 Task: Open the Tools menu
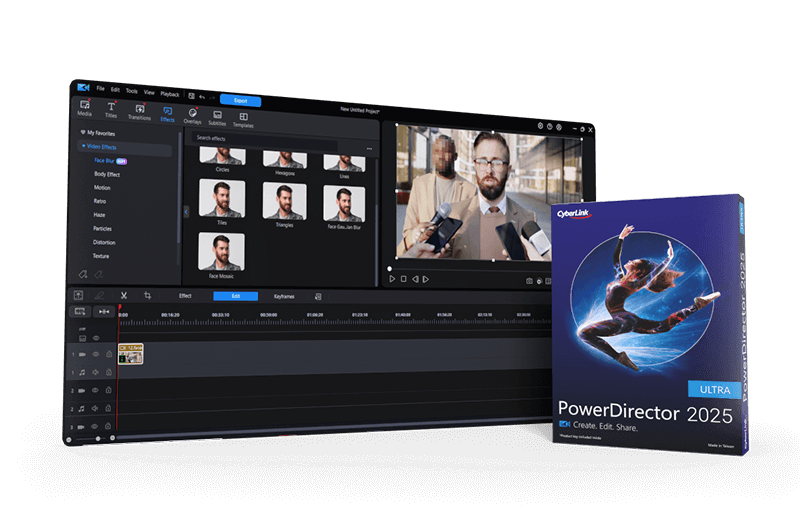[132, 91]
